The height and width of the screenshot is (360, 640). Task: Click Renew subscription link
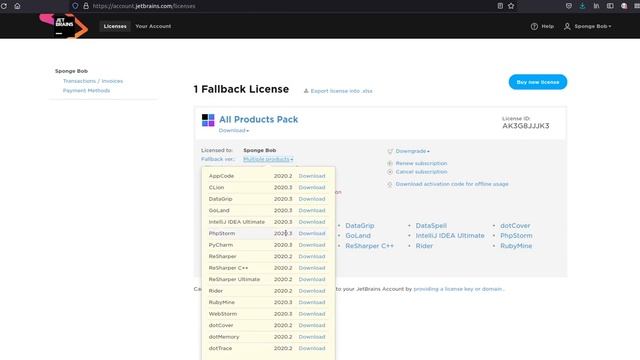coord(421,163)
